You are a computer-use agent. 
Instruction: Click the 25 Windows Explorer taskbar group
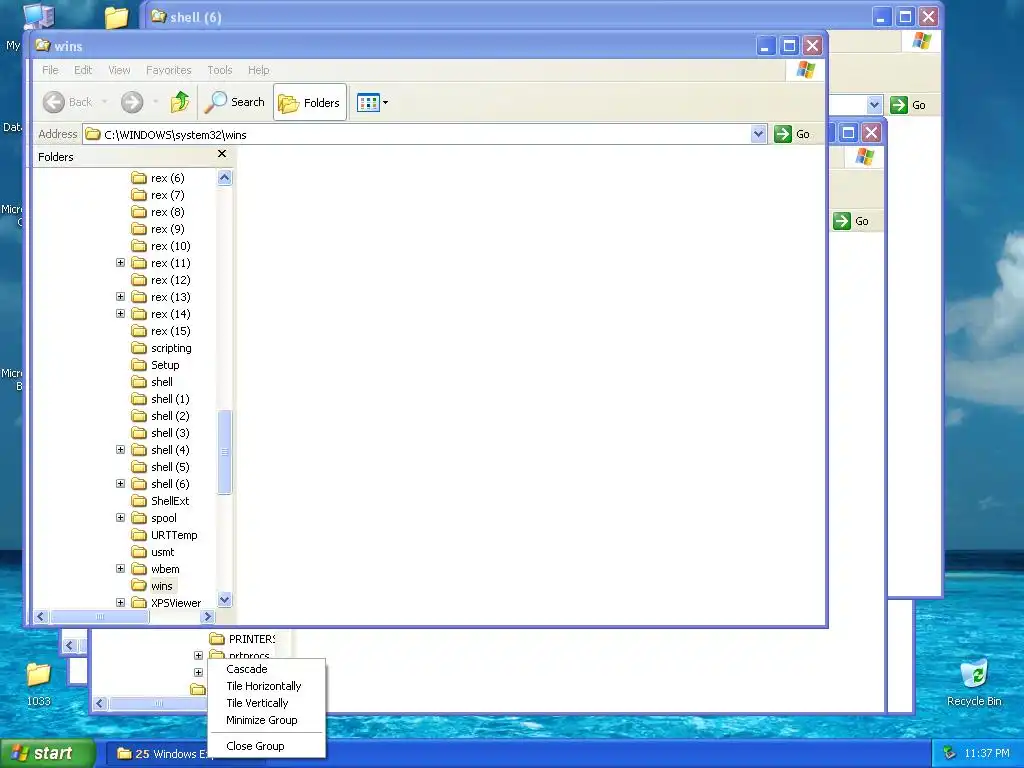pos(159,754)
